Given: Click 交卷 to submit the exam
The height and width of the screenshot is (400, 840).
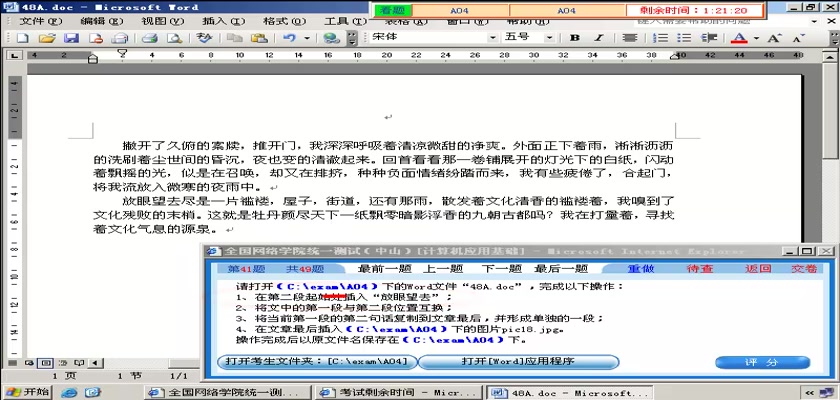Looking at the screenshot, I should [x=804, y=269].
